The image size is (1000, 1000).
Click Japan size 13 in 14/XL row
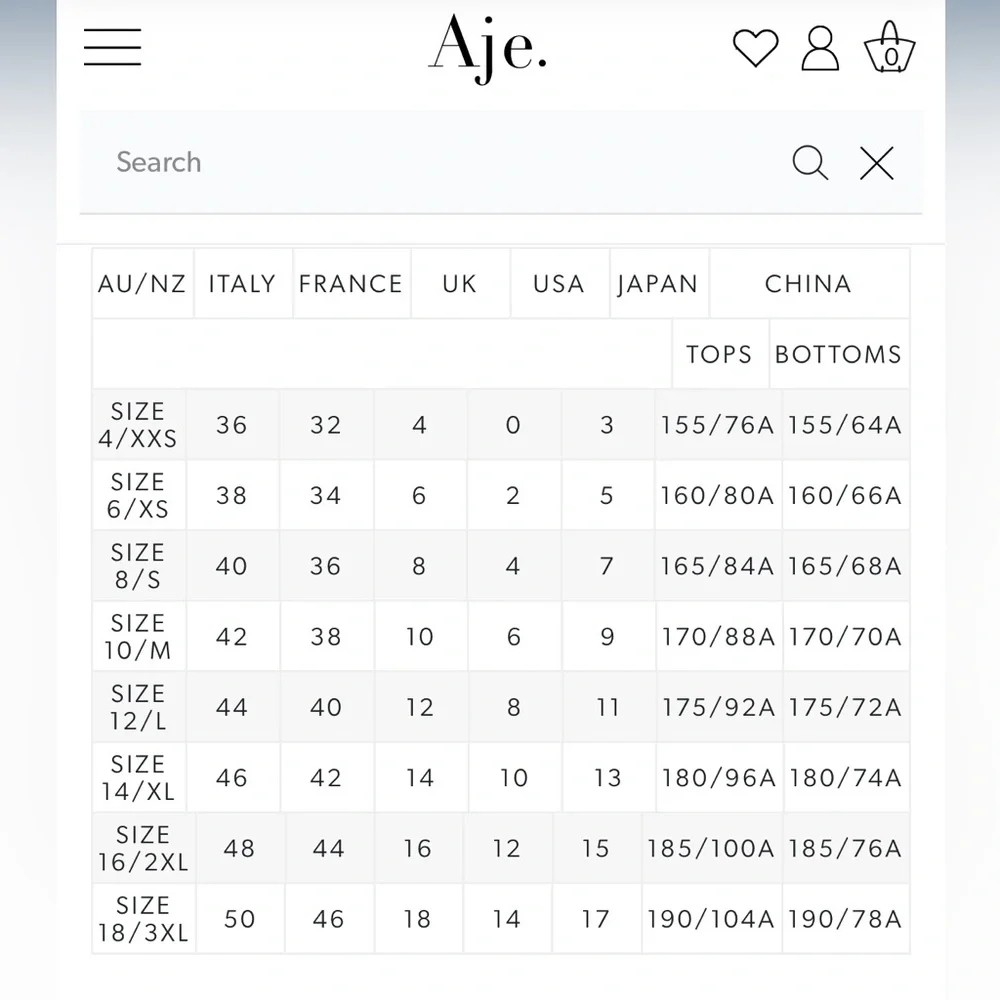(x=608, y=777)
